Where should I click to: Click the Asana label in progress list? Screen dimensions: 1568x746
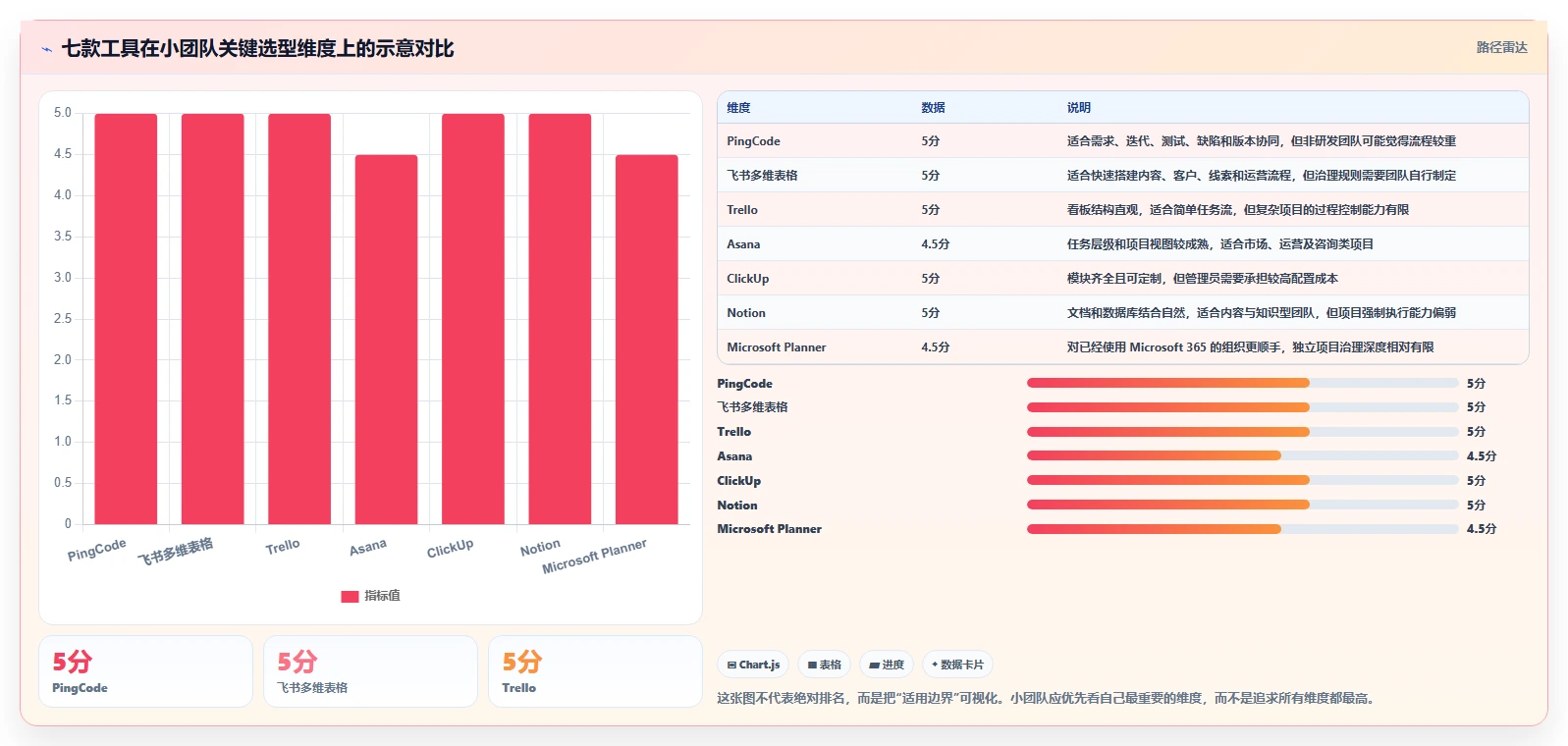click(x=734, y=456)
